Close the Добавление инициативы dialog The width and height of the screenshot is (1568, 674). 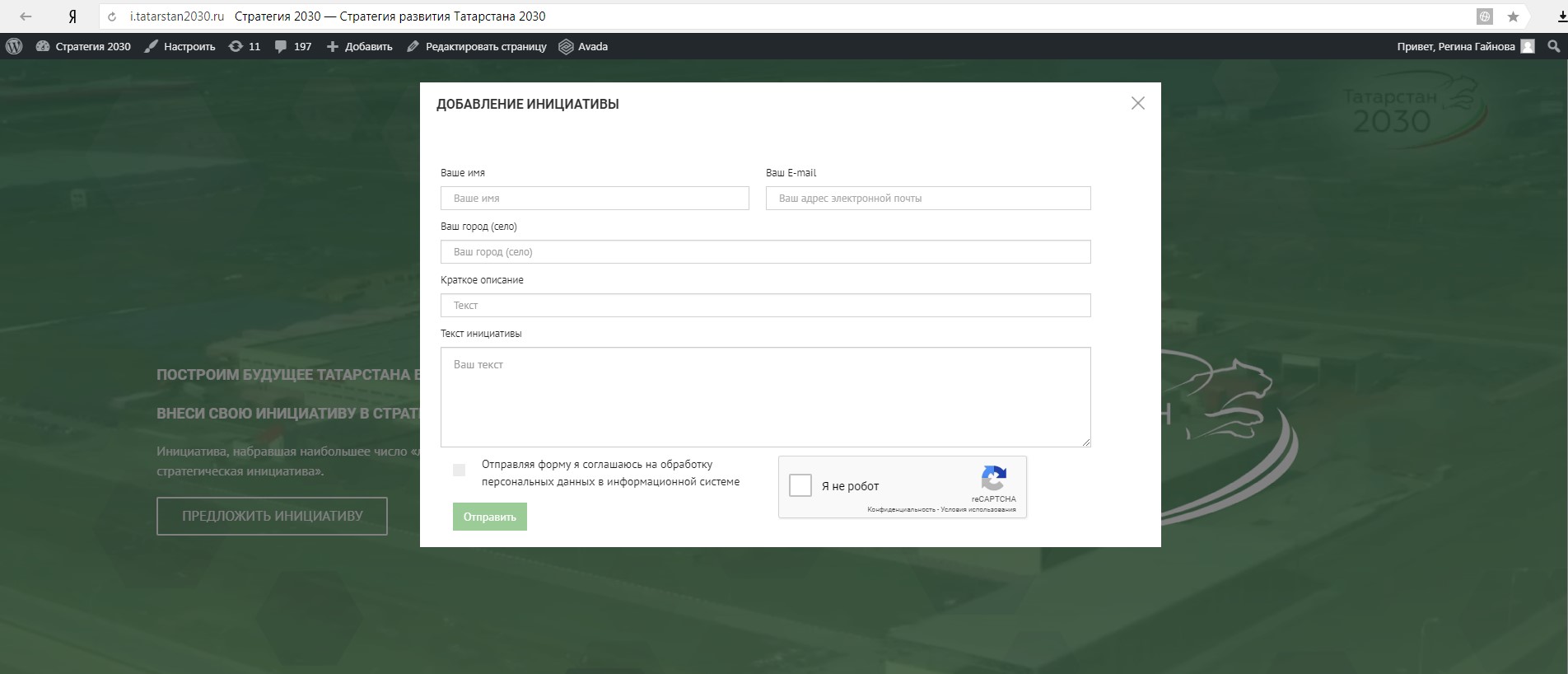[x=1137, y=103]
